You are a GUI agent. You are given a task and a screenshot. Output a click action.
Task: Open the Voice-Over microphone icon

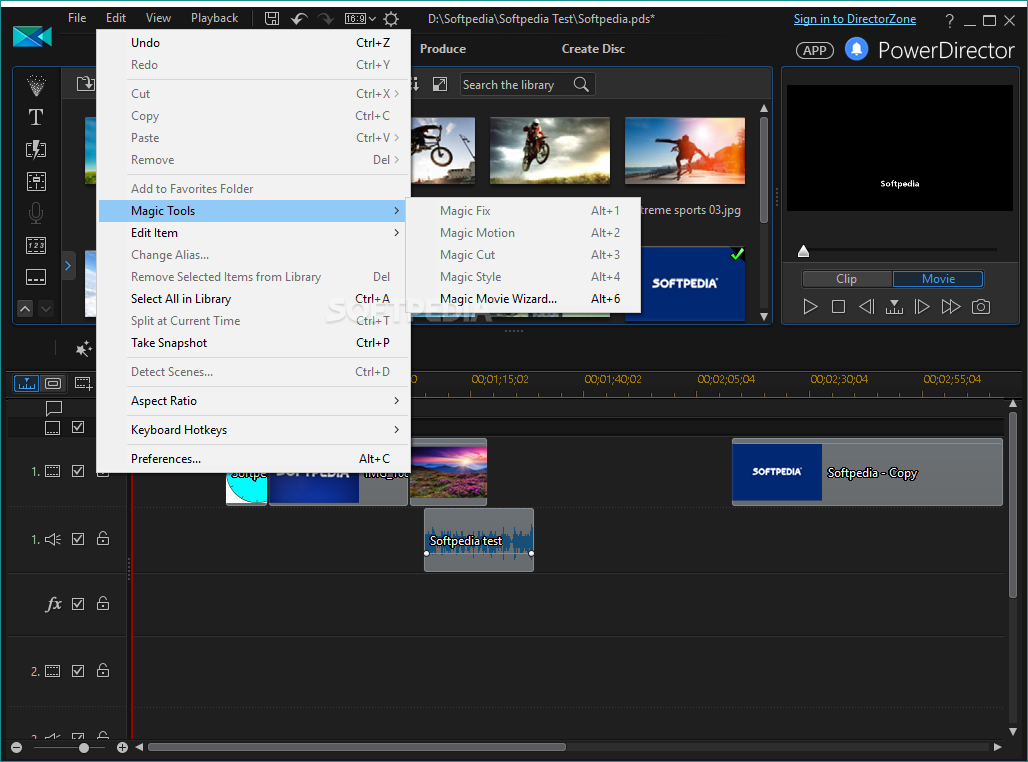(x=36, y=213)
